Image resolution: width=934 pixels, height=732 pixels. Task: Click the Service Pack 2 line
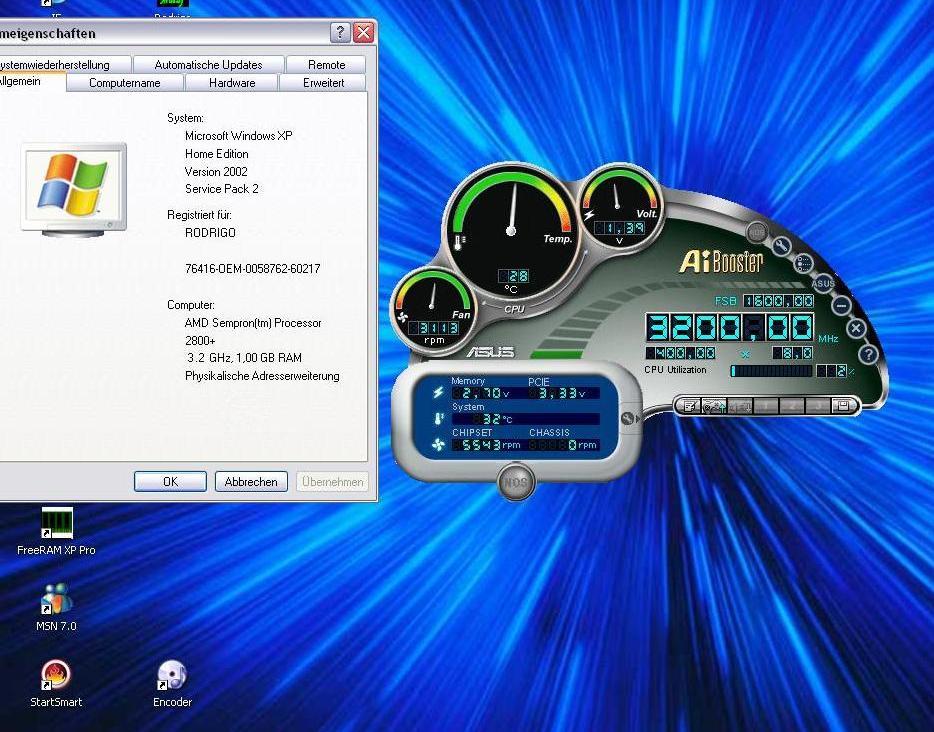[222, 189]
